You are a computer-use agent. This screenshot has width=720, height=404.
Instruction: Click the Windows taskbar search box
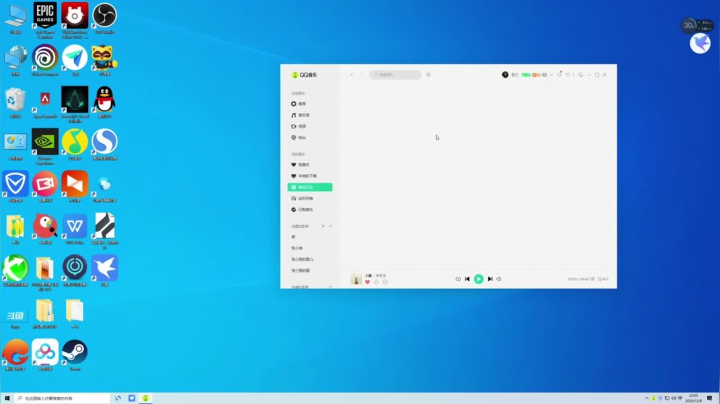pyautogui.click(x=62, y=398)
